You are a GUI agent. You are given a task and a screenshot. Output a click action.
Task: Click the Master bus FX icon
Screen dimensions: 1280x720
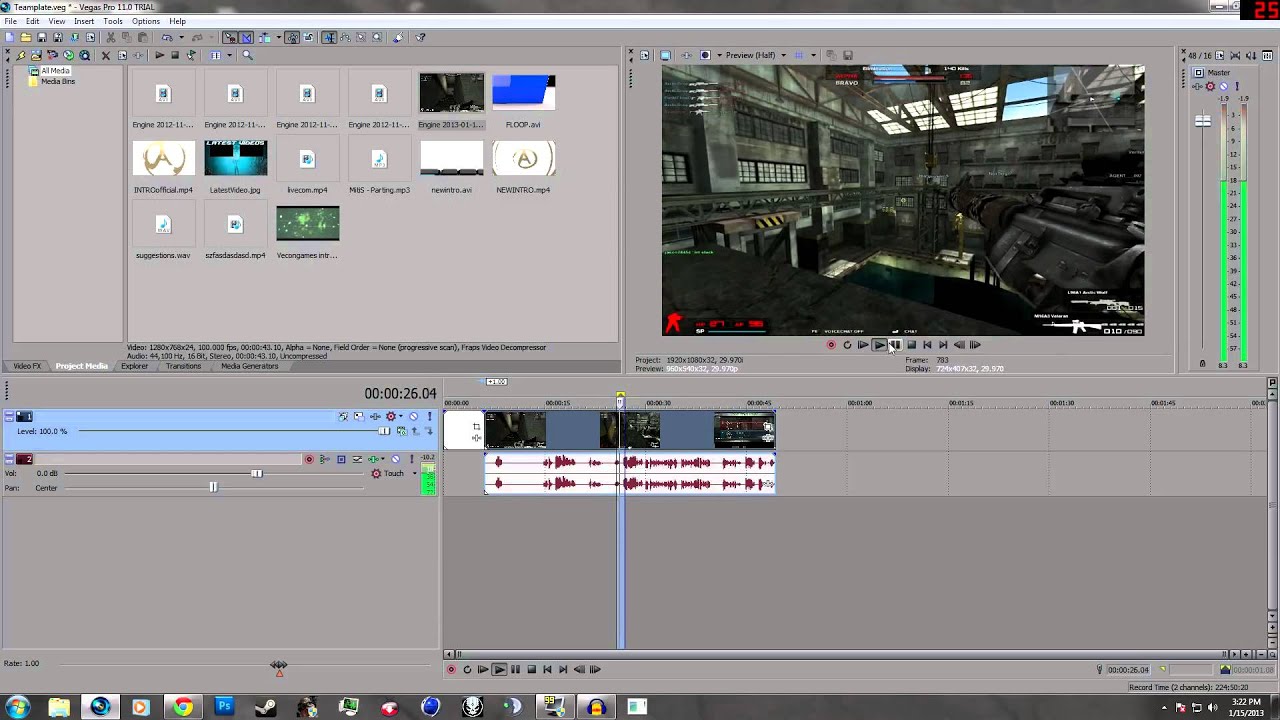pyautogui.click(x=1198, y=86)
